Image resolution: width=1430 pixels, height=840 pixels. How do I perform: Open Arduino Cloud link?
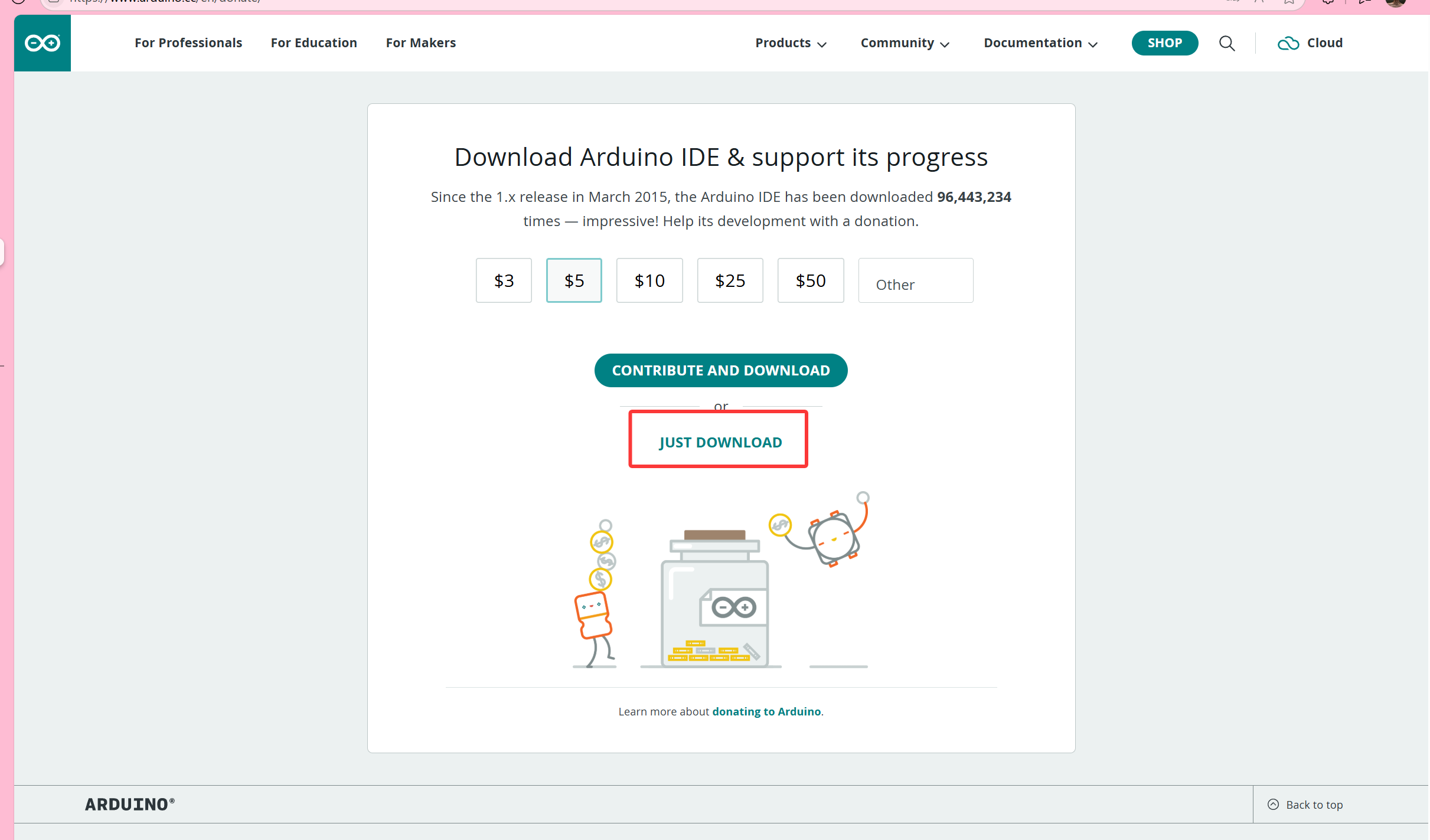click(1311, 43)
